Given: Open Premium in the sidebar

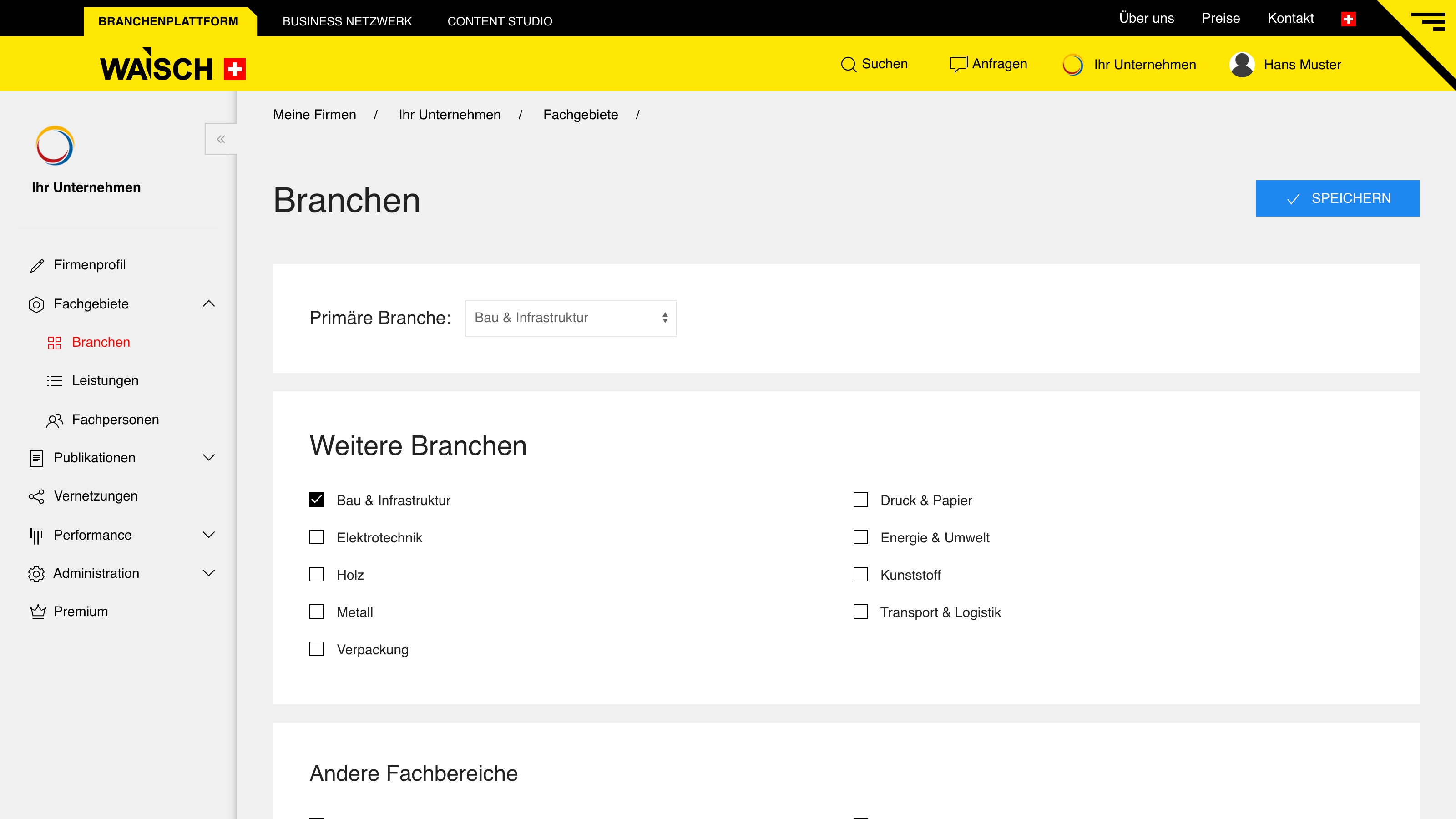Looking at the screenshot, I should coord(80,612).
